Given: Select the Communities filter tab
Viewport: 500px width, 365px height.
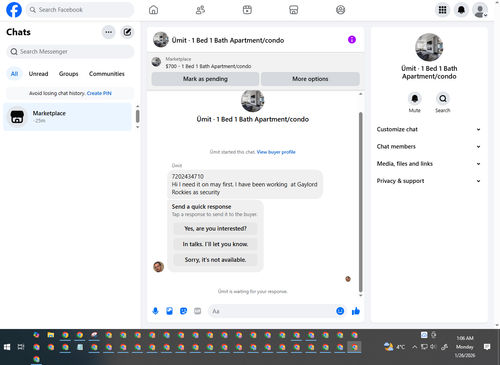Looking at the screenshot, I should [x=107, y=74].
